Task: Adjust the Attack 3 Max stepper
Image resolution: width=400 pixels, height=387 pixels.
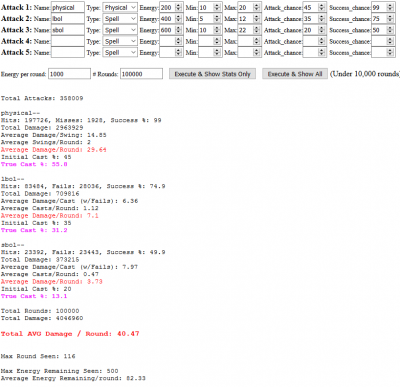Action: (x=257, y=30)
